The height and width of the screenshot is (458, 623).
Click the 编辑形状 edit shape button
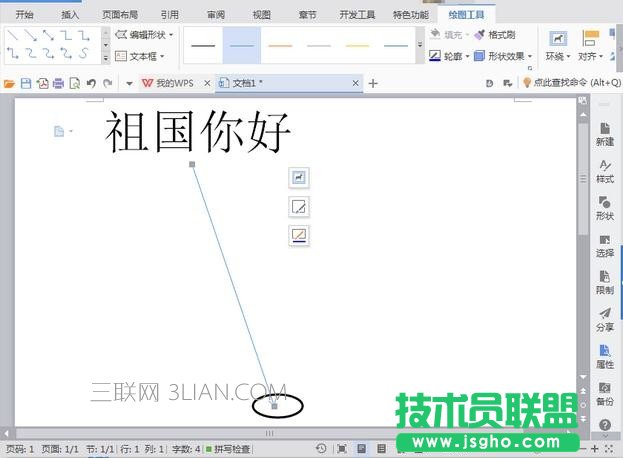(x=143, y=34)
